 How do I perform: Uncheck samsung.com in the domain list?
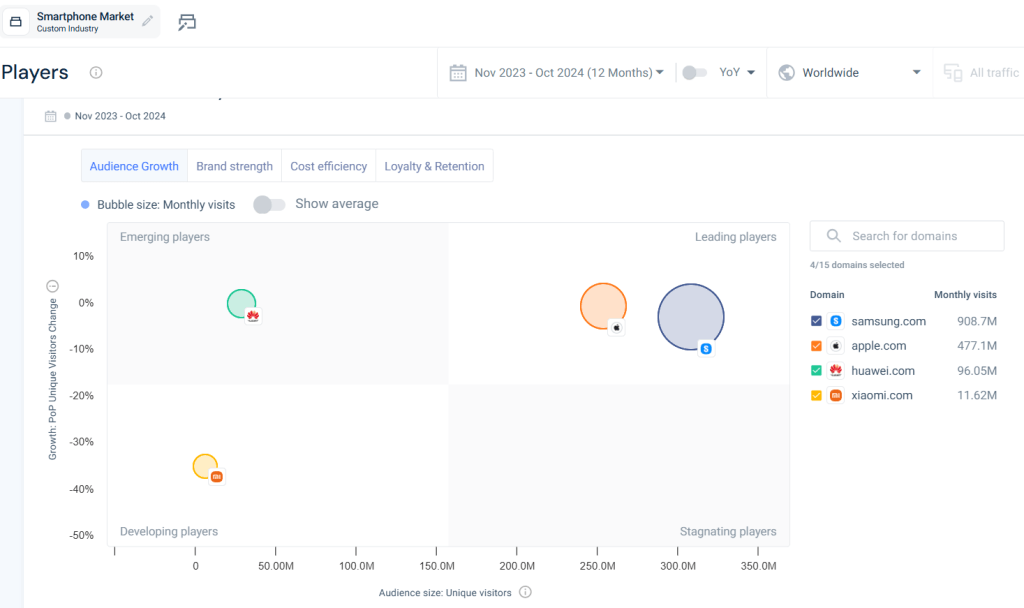pyautogui.click(x=816, y=321)
